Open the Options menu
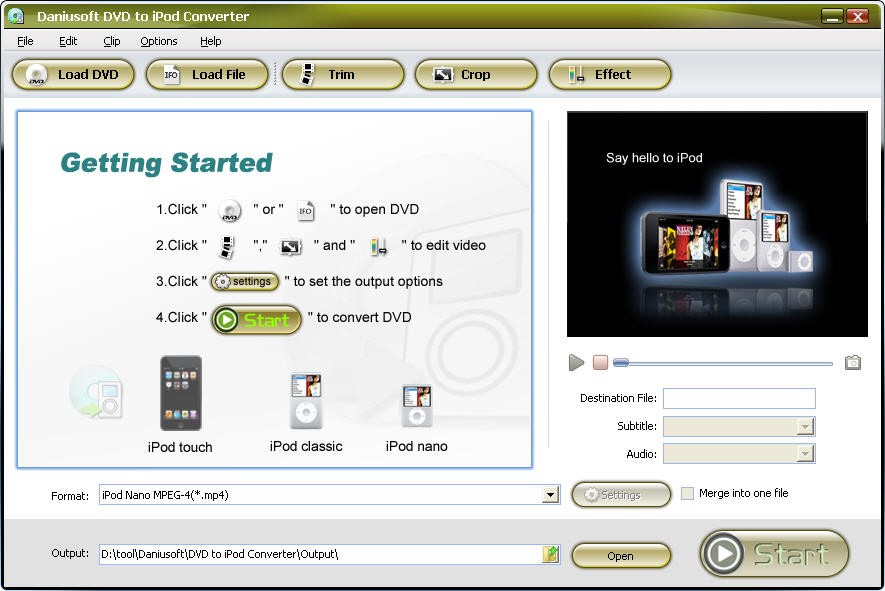Viewport: 885px width, 591px height. [159, 41]
